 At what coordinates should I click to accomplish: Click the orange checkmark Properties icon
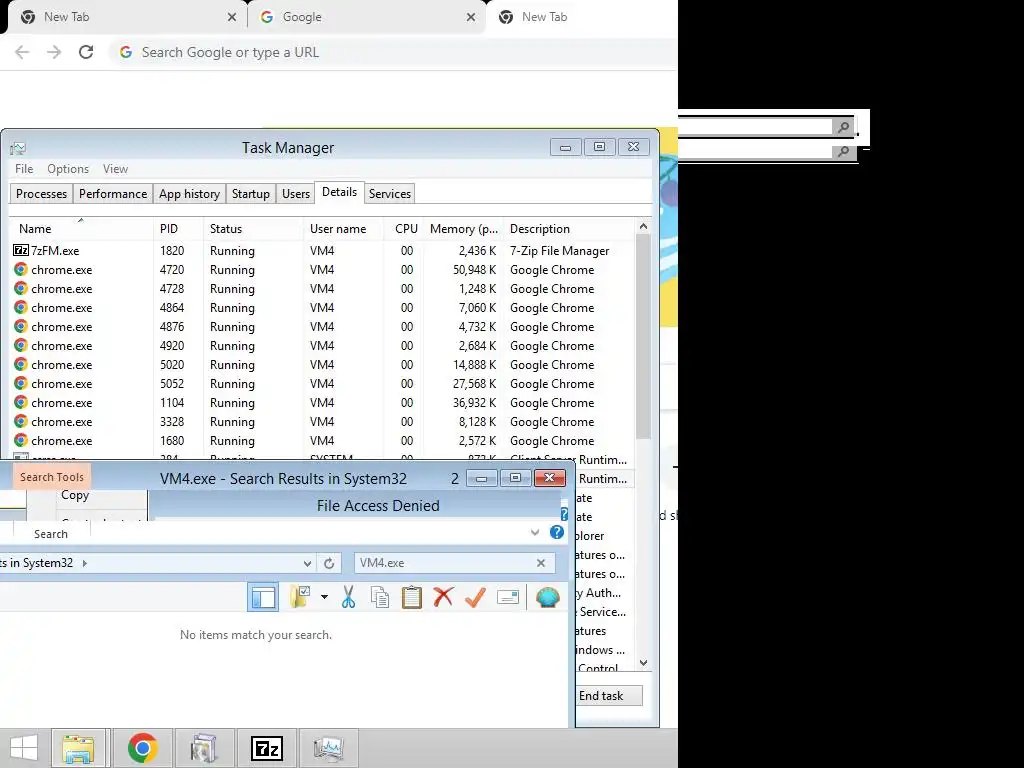tap(475, 597)
